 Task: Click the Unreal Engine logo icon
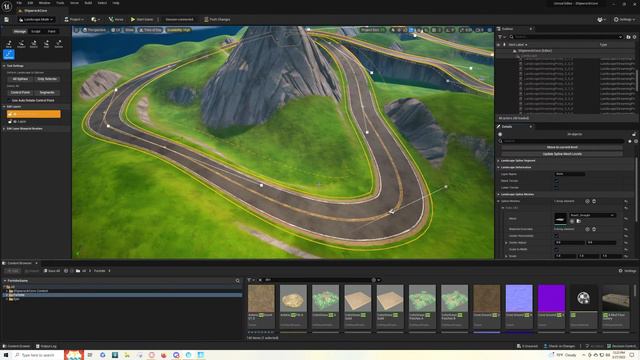click(7, 7)
